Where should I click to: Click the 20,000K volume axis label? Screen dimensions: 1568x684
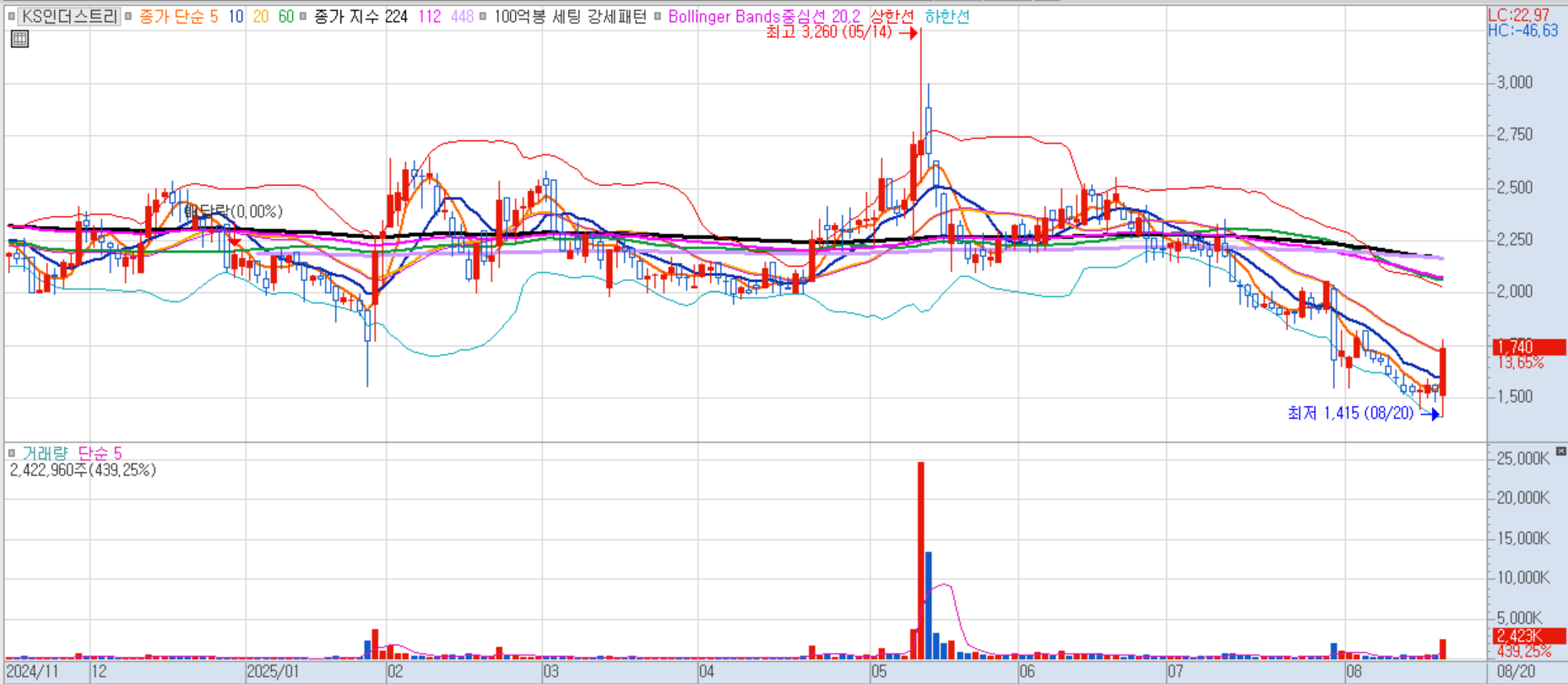pos(1523,498)
